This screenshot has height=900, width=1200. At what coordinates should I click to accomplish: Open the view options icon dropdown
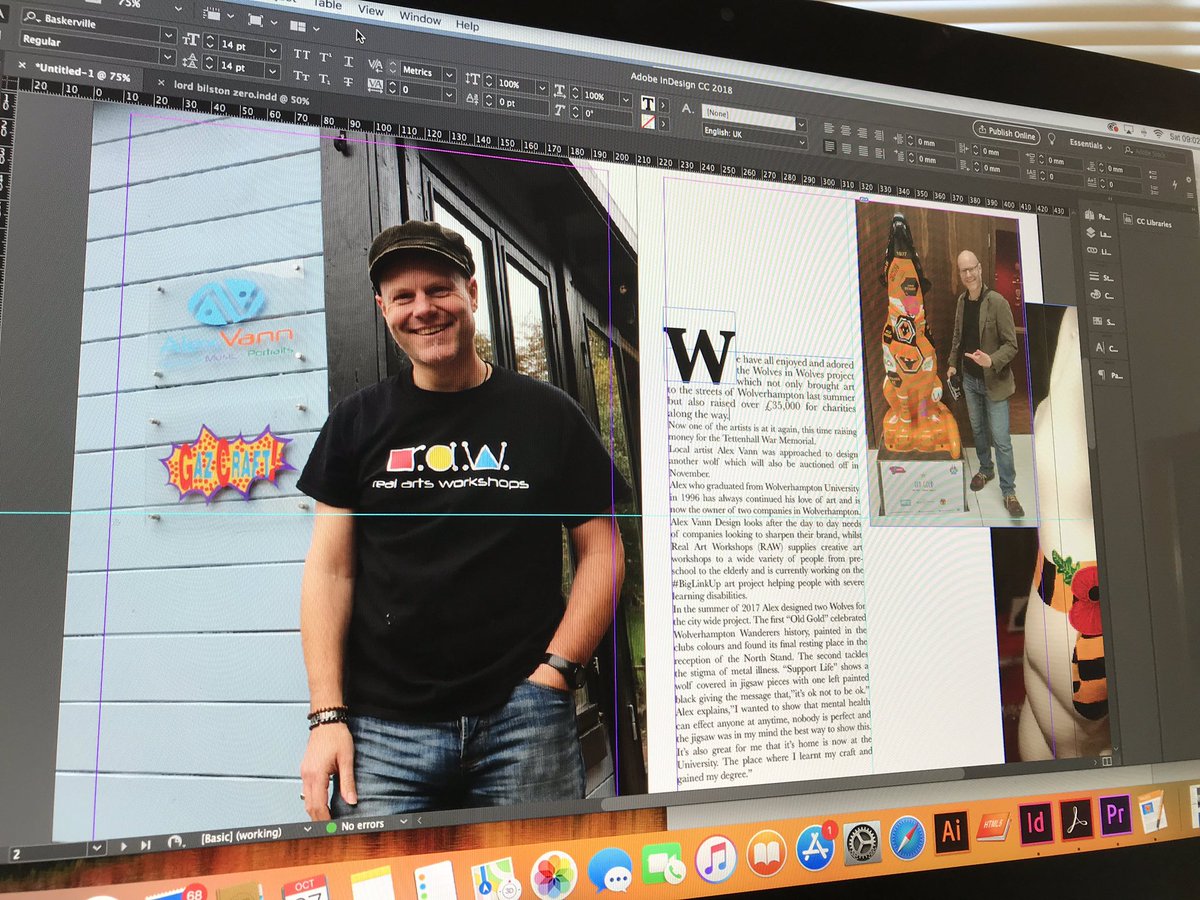click(x=218, y=16)
